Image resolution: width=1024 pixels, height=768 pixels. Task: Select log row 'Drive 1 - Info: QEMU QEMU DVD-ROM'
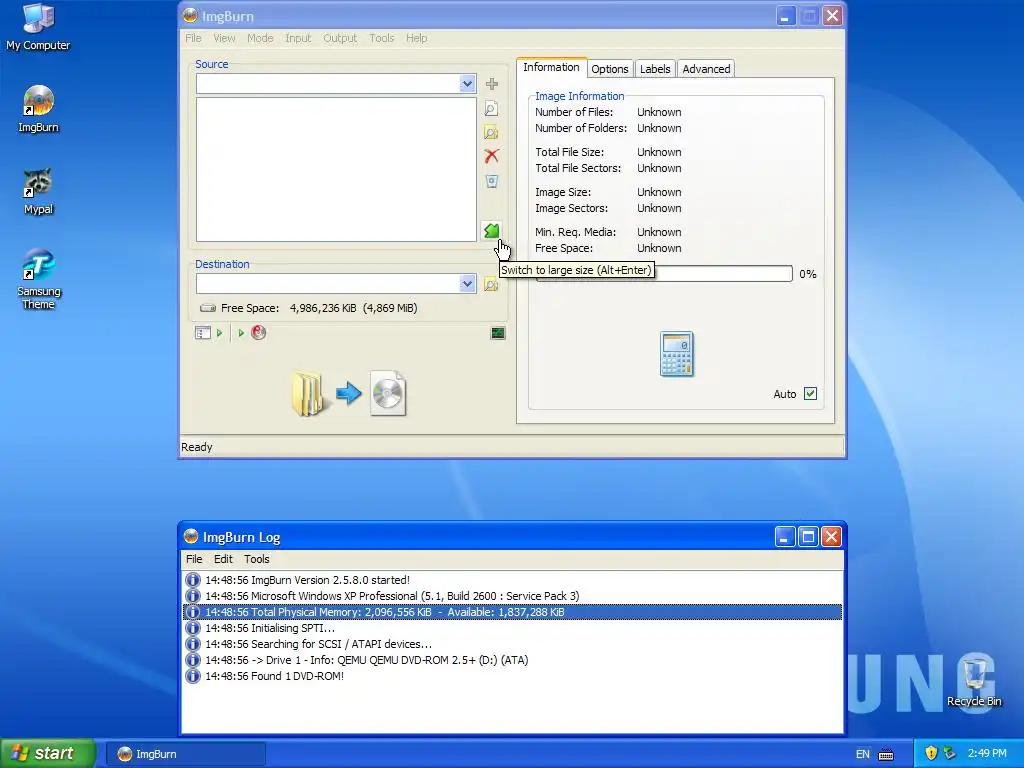513,660
